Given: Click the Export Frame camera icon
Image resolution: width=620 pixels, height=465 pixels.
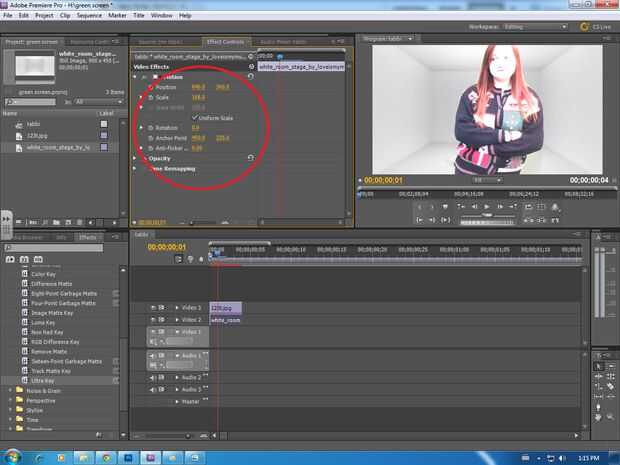Looking at the screenshot, I should click(555, 207).
